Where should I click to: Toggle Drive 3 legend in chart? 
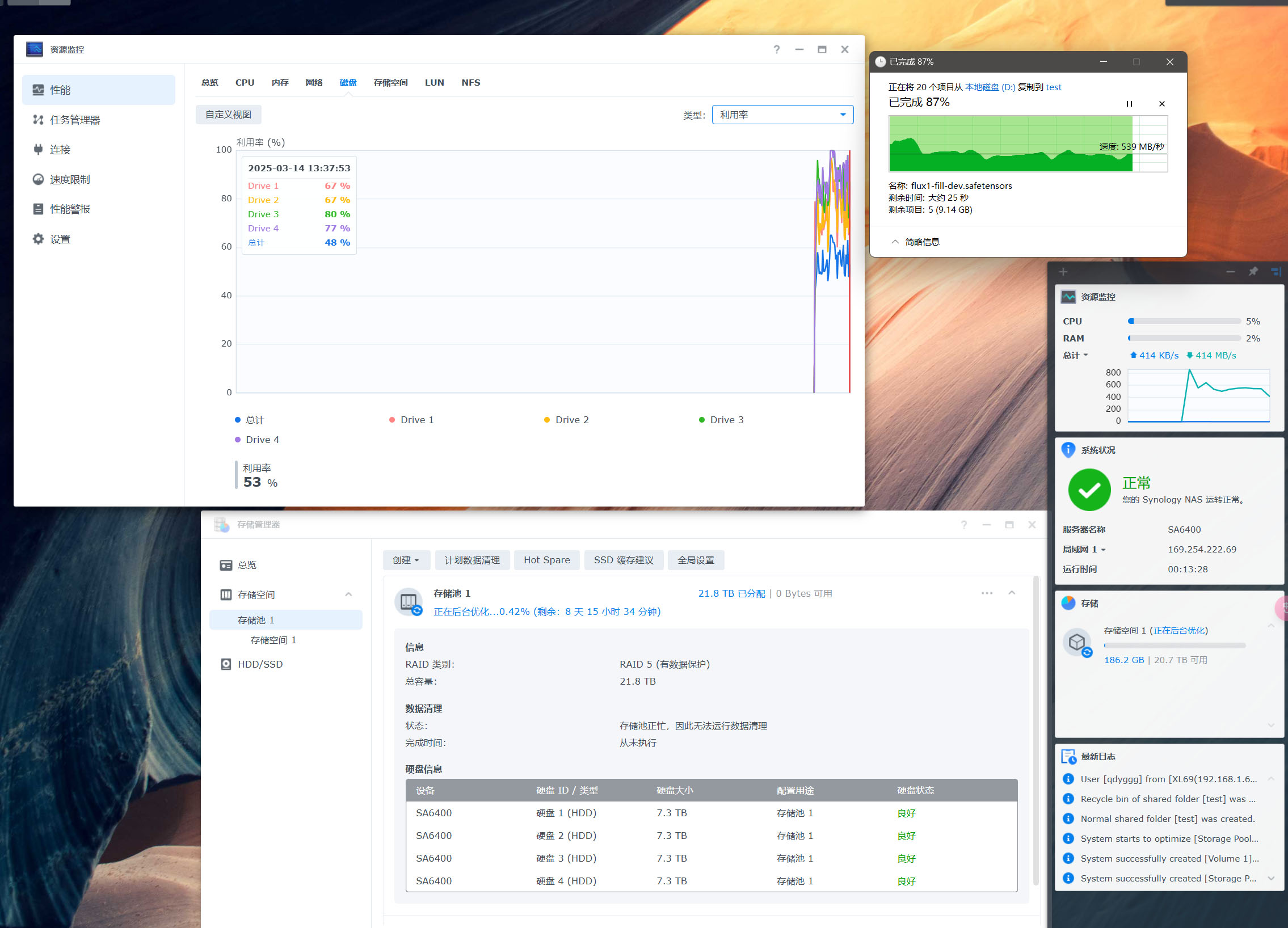click(721, 420)
